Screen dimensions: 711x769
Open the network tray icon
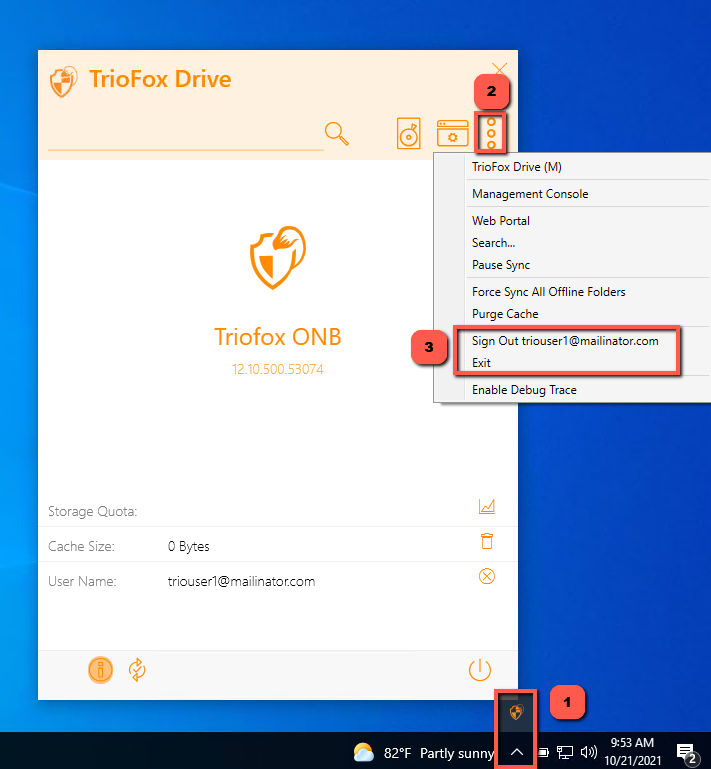coord(565,752)
